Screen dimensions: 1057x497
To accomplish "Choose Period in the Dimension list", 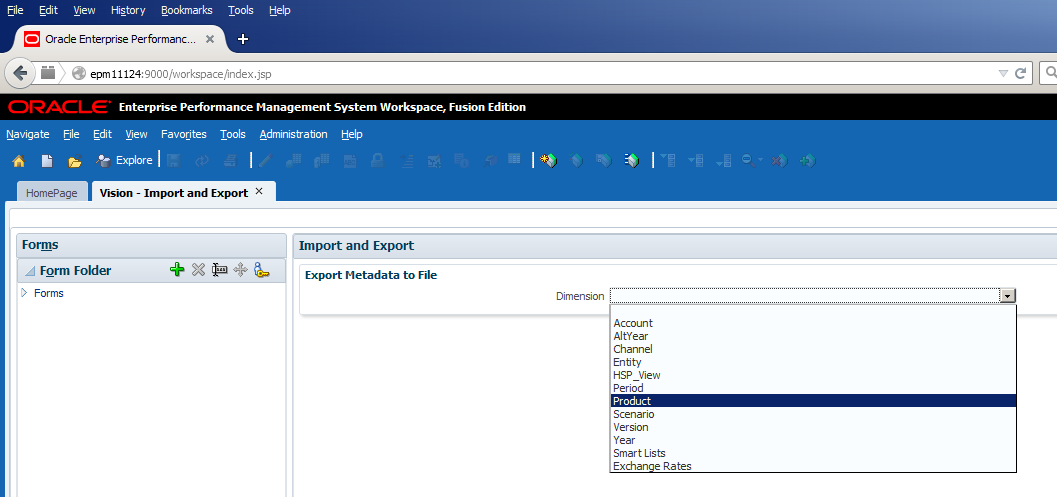I will pyautogui.click(x=813, y=388).
